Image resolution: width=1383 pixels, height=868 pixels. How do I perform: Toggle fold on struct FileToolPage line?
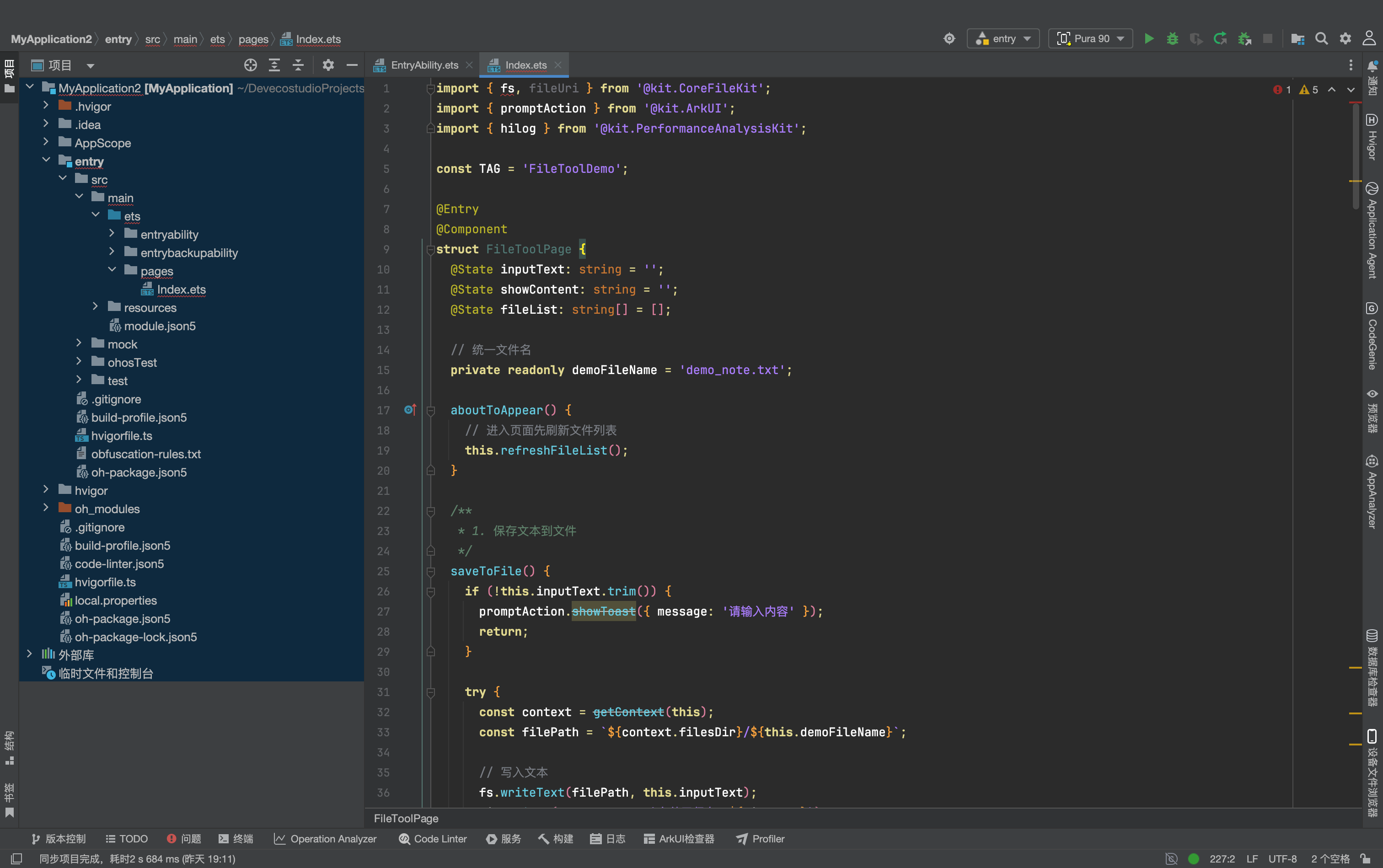click(x=430, y=249)
